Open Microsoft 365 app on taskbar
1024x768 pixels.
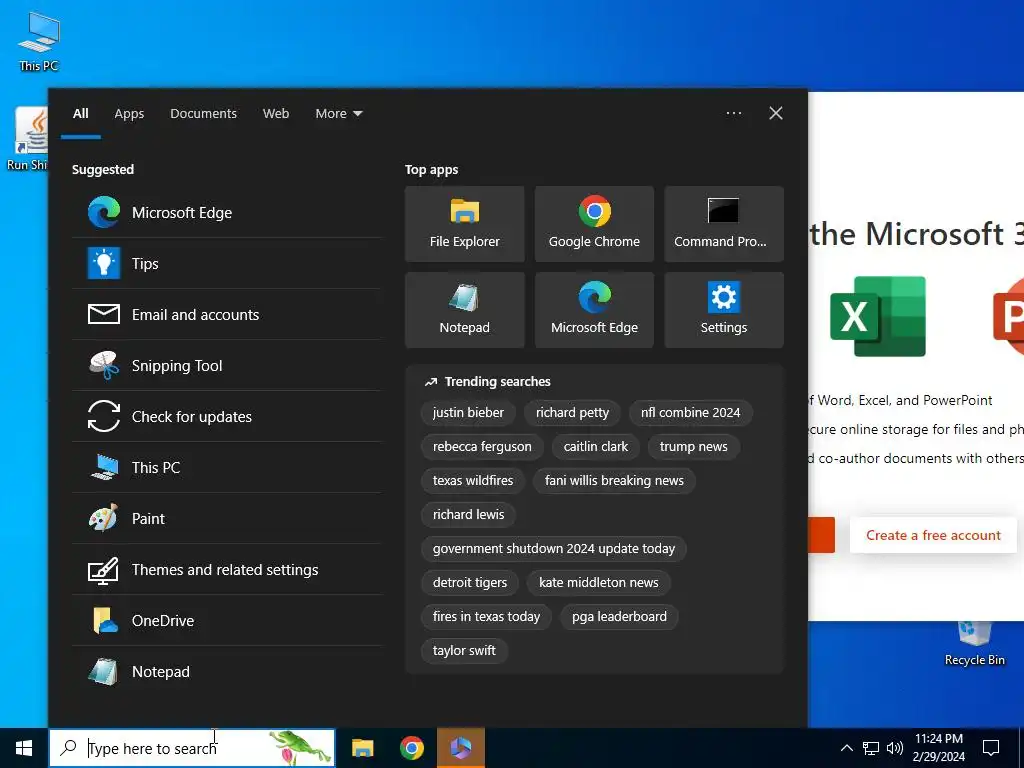click(461, 748)
